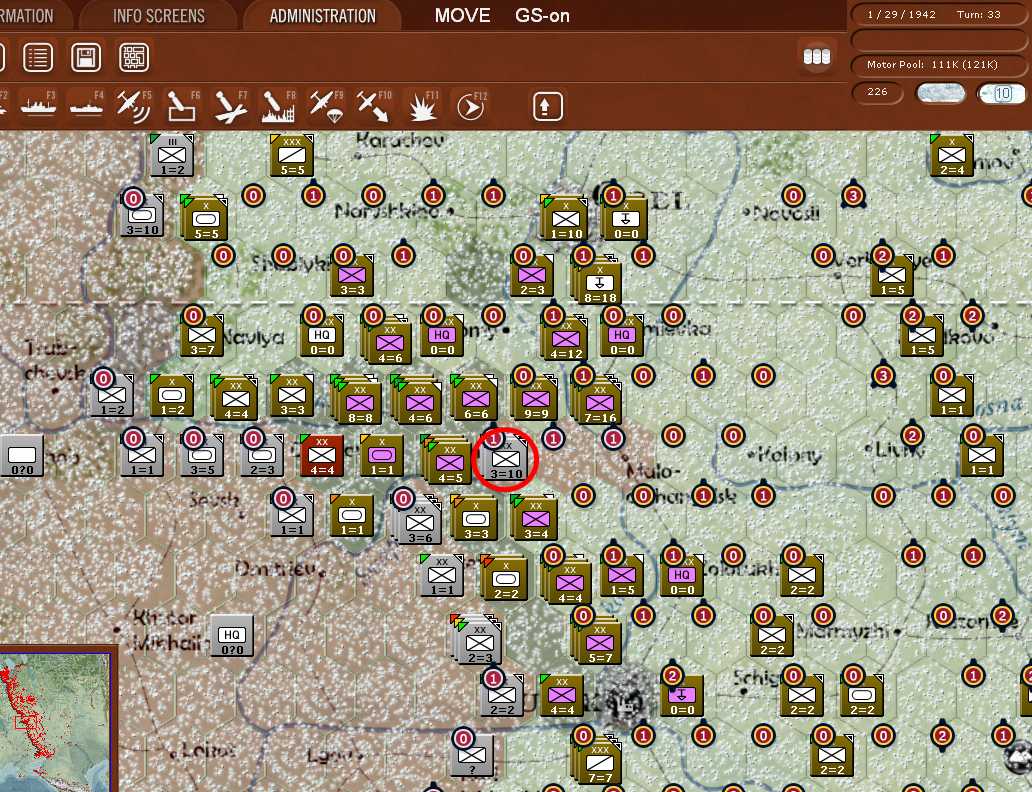The image size is (1032, 792).
Task: Open the ADMINISTRATION tab
Action: tap(322, 16)
